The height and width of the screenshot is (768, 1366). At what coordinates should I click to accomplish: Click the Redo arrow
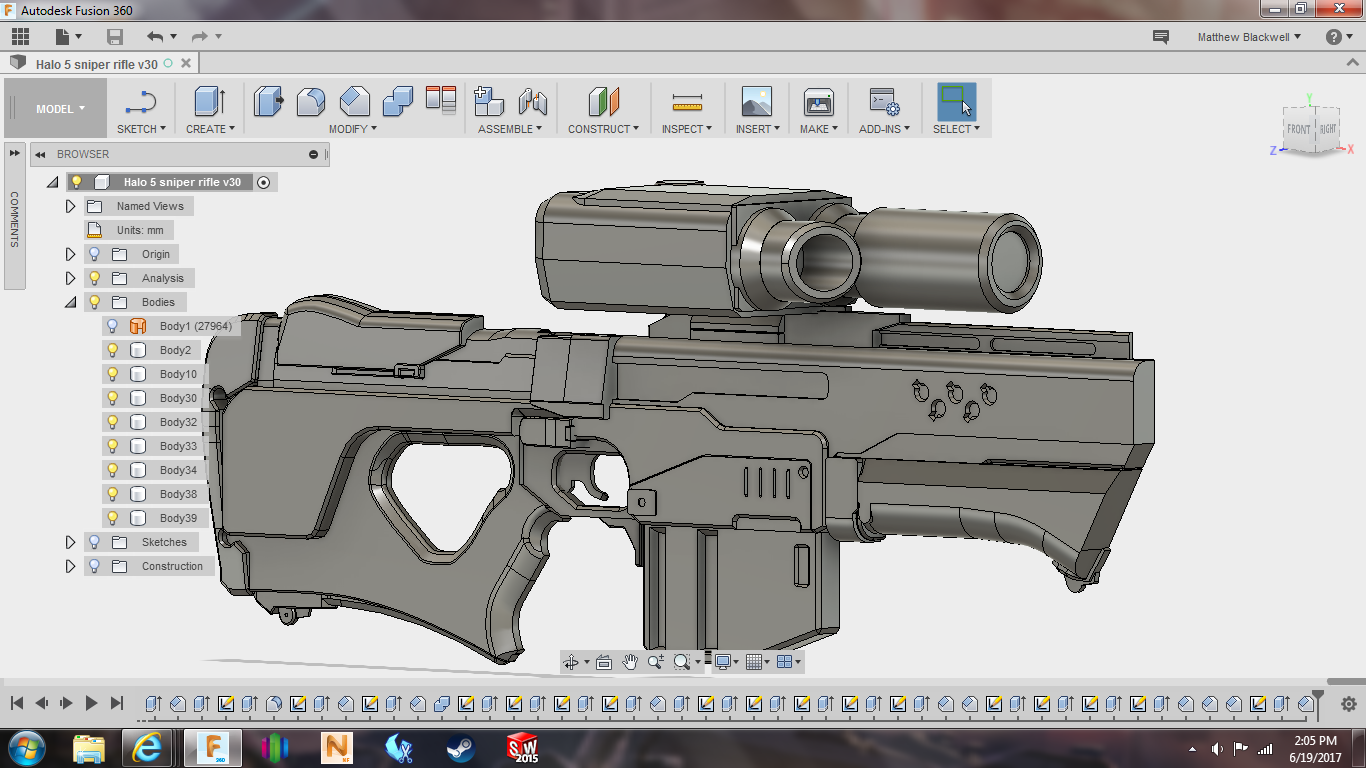[x=199, y=37]
